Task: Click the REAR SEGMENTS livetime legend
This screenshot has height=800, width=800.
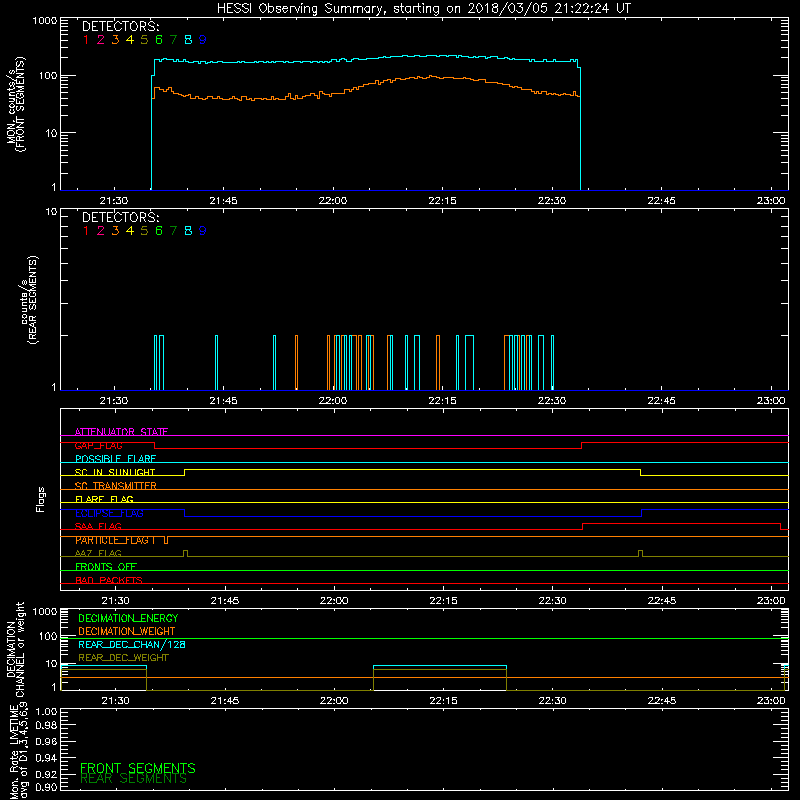Action: click(133, 779)
